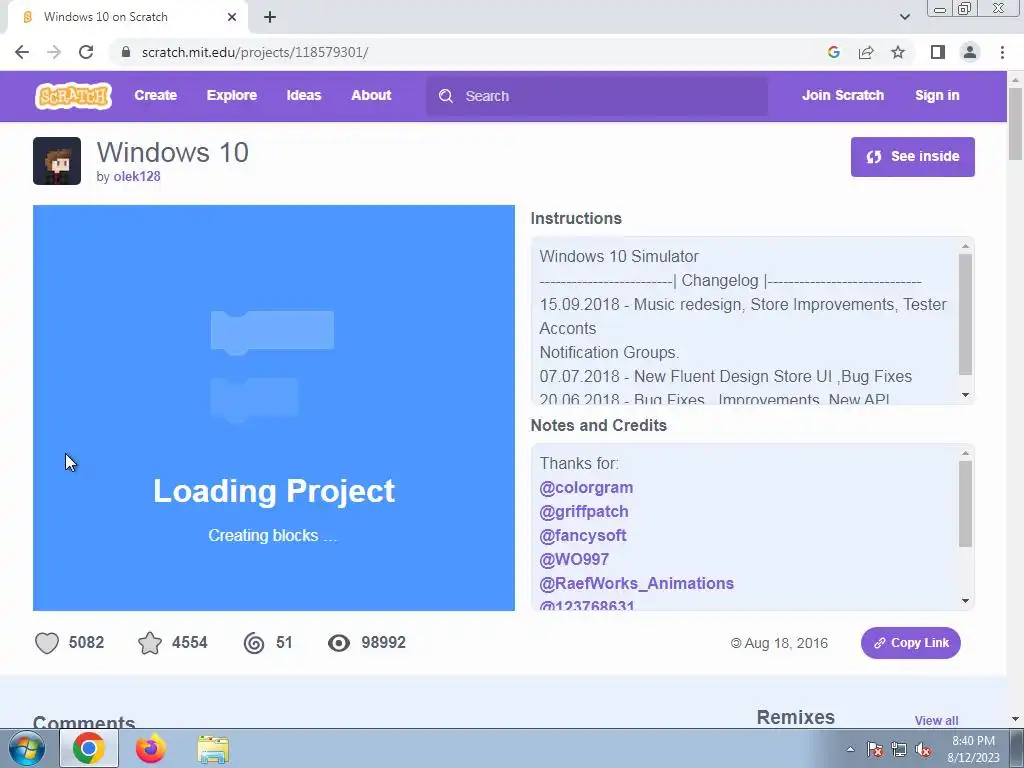Viewport: 1024px width, 768px height.
Task: Click the Scratch logo
Action: click(73, 95)
